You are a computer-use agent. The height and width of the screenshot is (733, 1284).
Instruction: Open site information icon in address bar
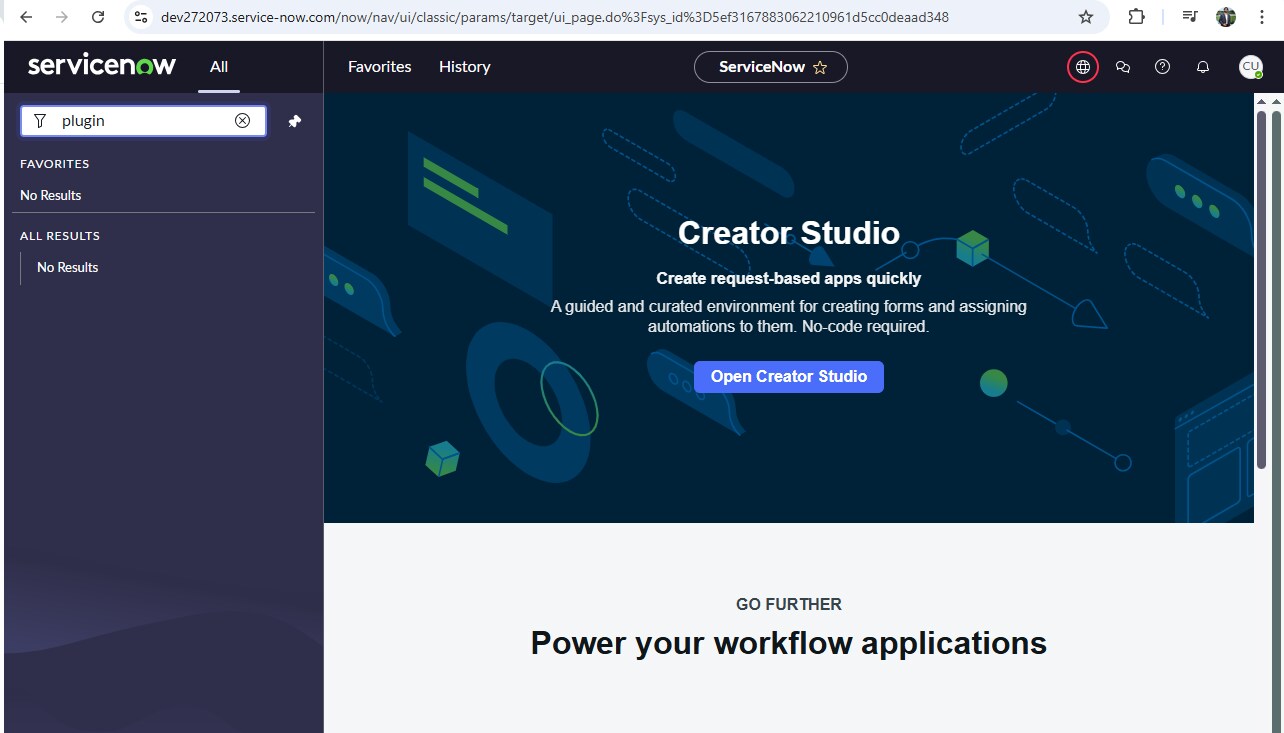(141, 17)
